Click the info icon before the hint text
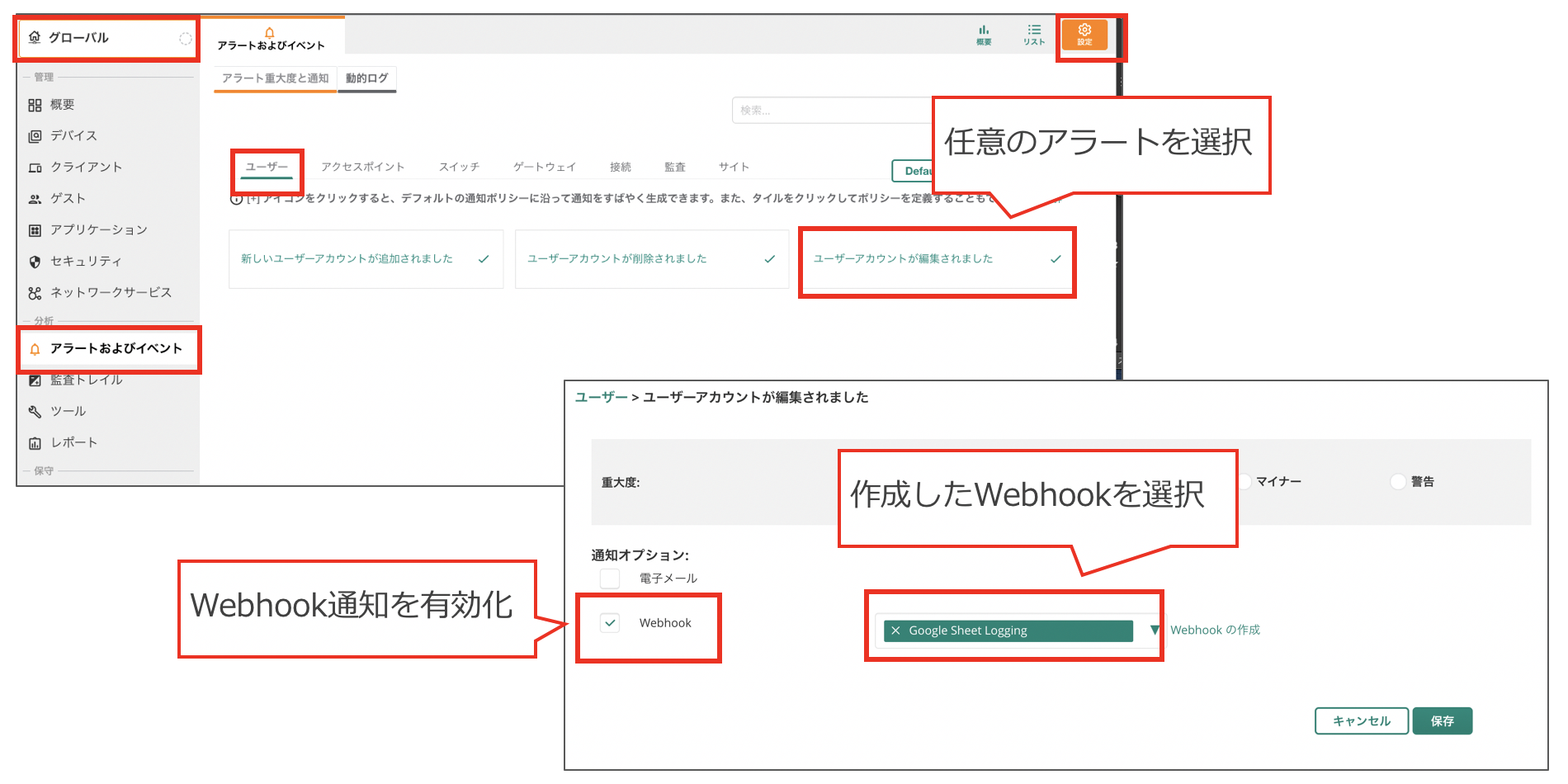Screen dimensions: 1568x784 point(236,199)
